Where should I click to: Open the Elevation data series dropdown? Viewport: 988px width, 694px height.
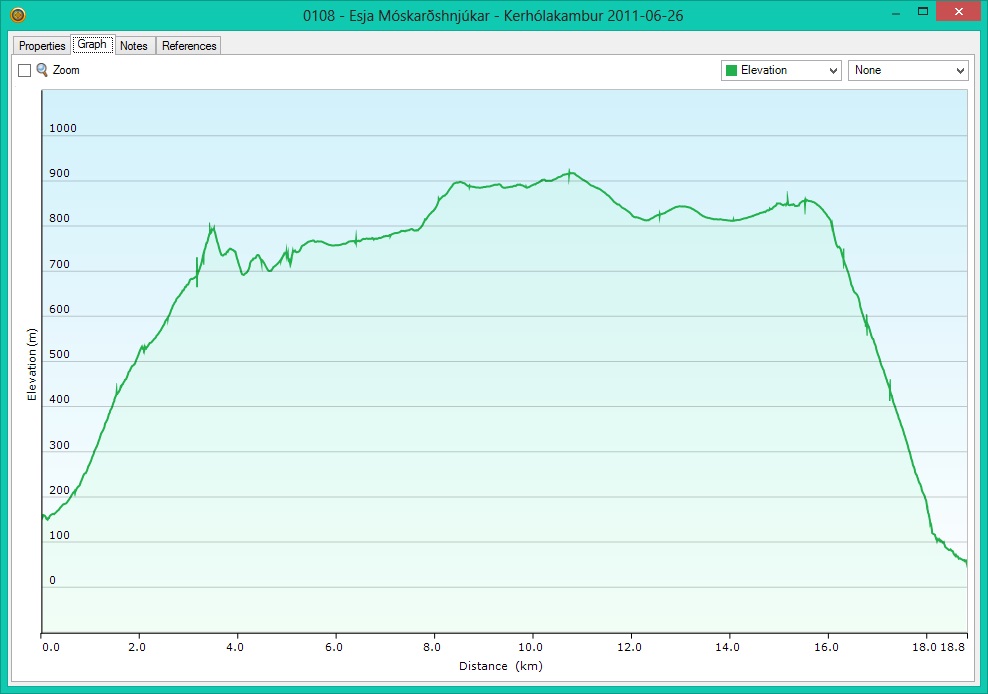(781, 70)
